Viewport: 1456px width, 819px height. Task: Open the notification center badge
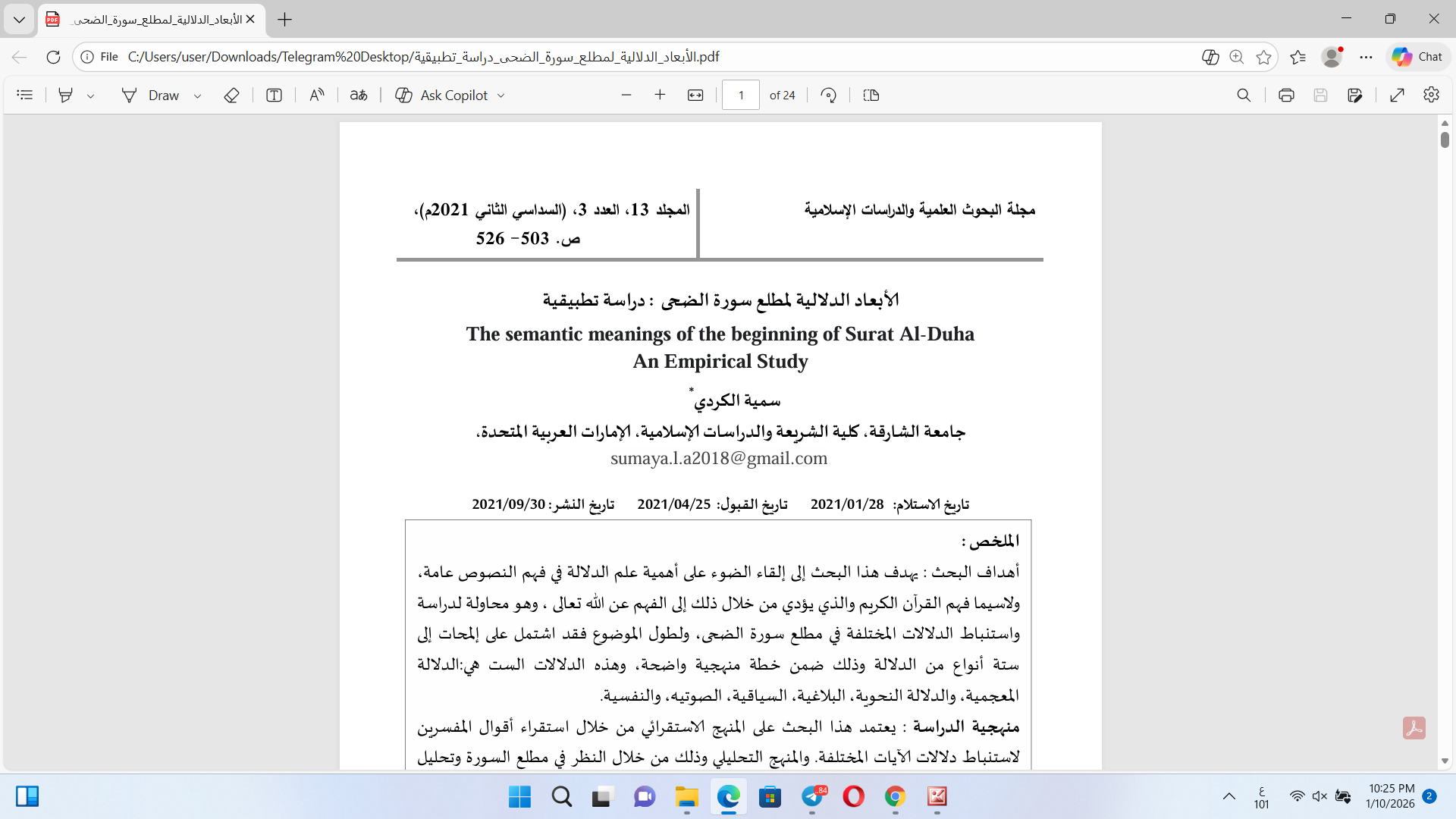[1429, 796]
